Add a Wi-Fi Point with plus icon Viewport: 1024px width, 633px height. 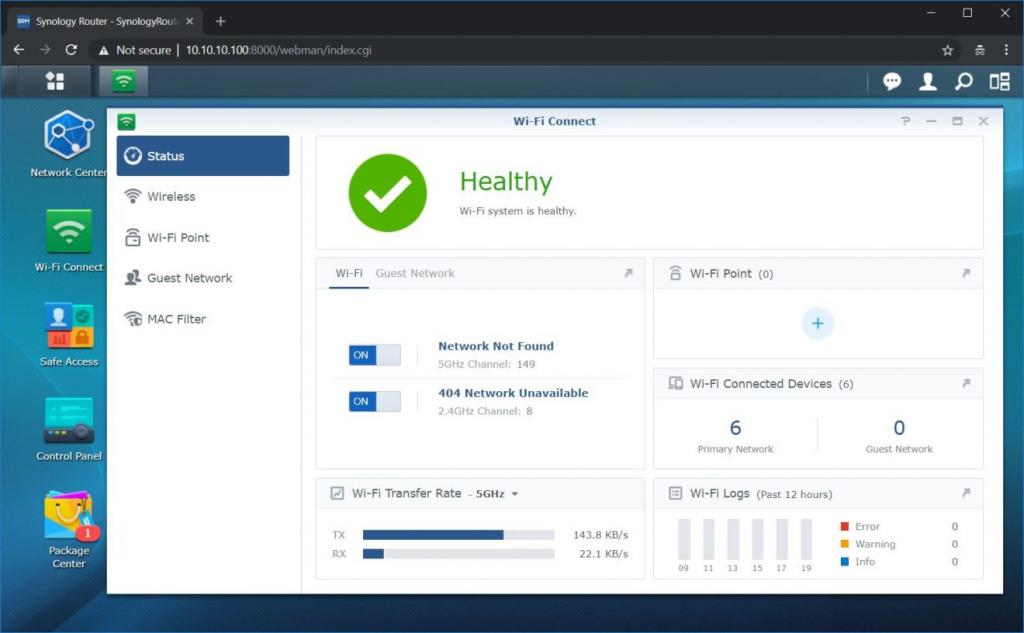coord(818,323)
